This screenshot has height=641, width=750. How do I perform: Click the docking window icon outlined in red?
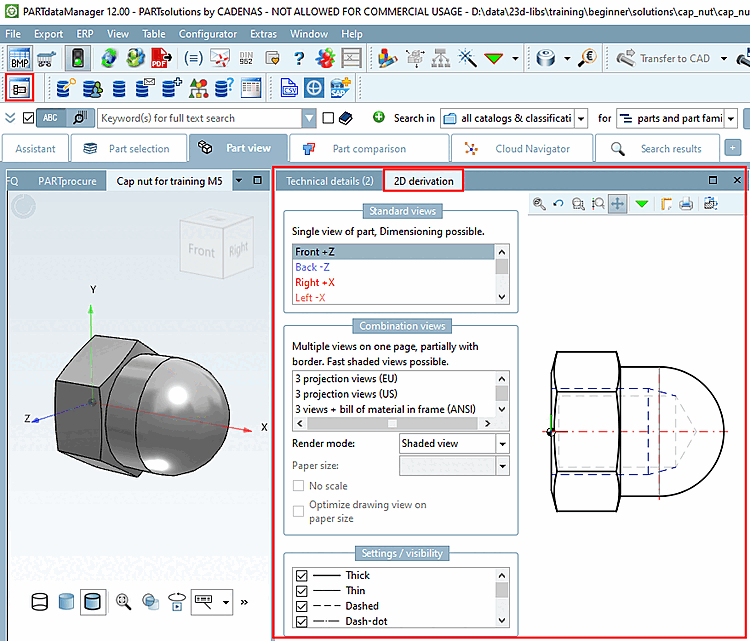[x=19, y=88]
